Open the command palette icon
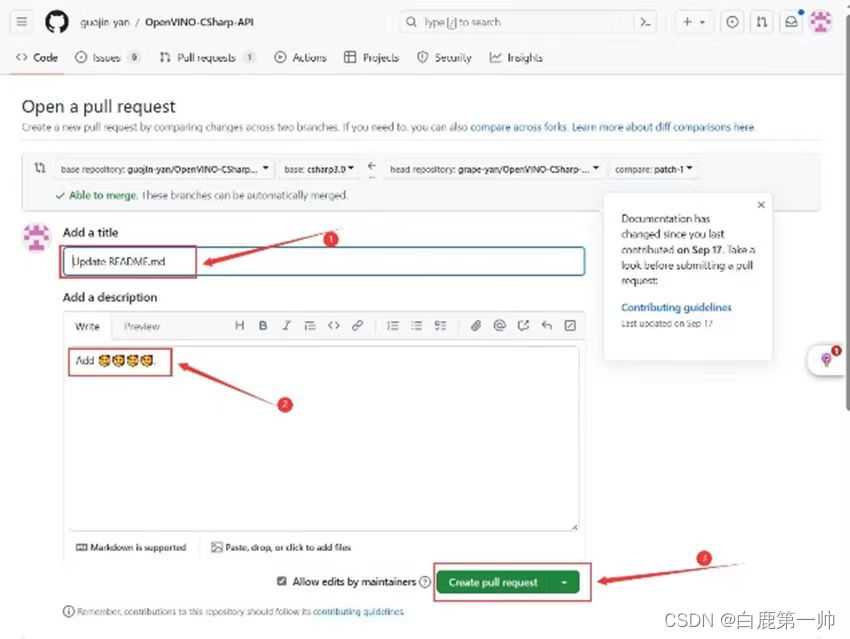 (x=645, y=22)
